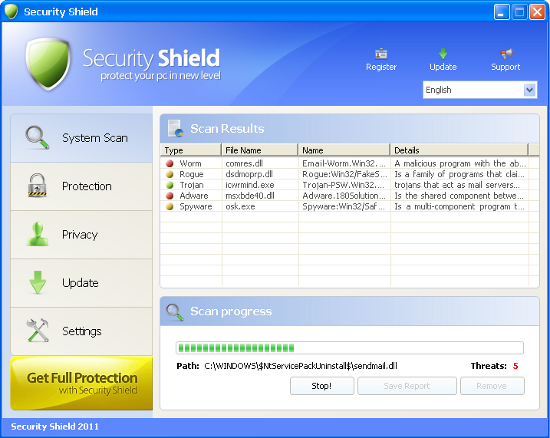Click the green Update arrow in header
The height and width of the screenshot is (438, 550).
[x=443, y=54]
